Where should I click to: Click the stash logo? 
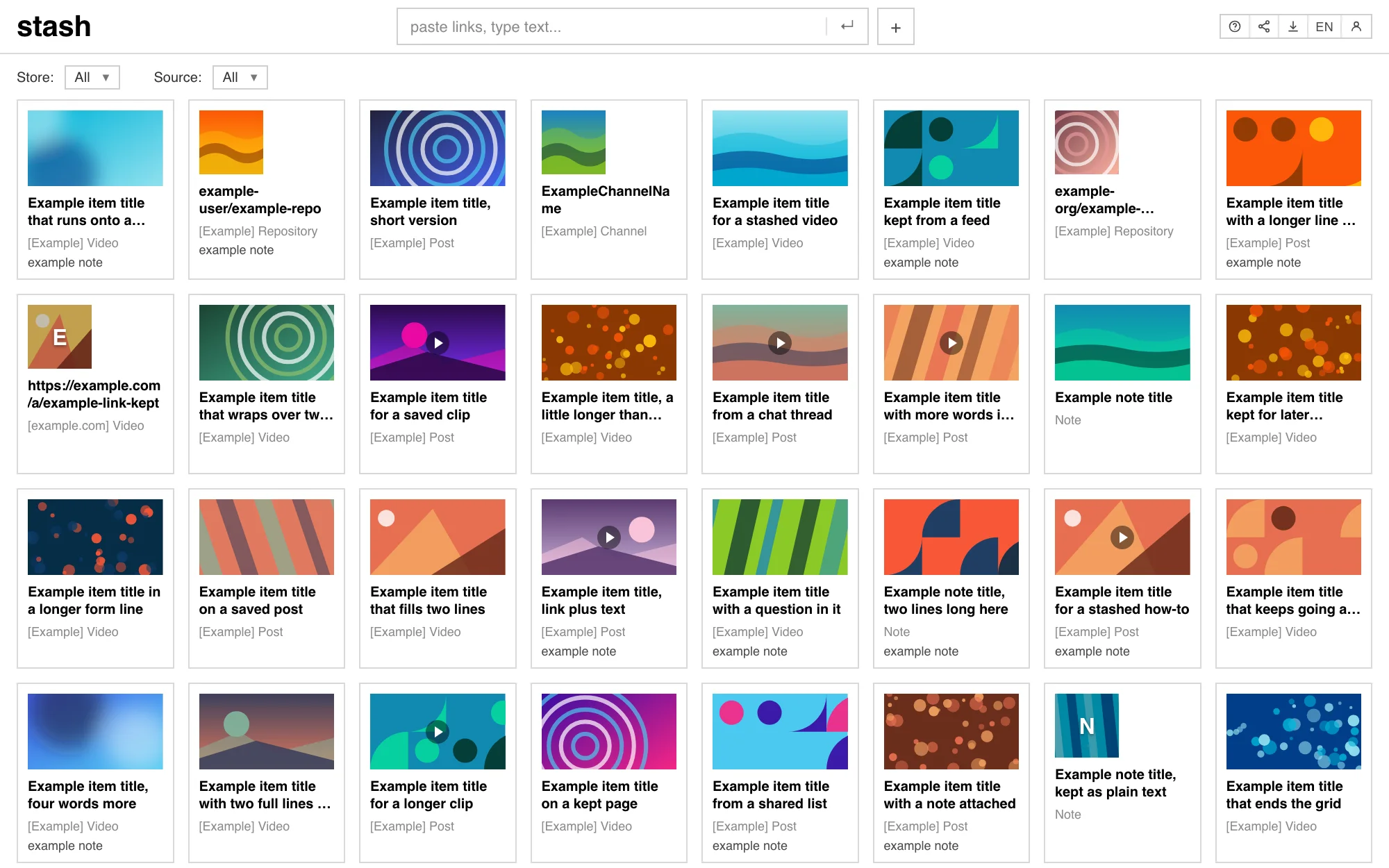coord(53,26)
